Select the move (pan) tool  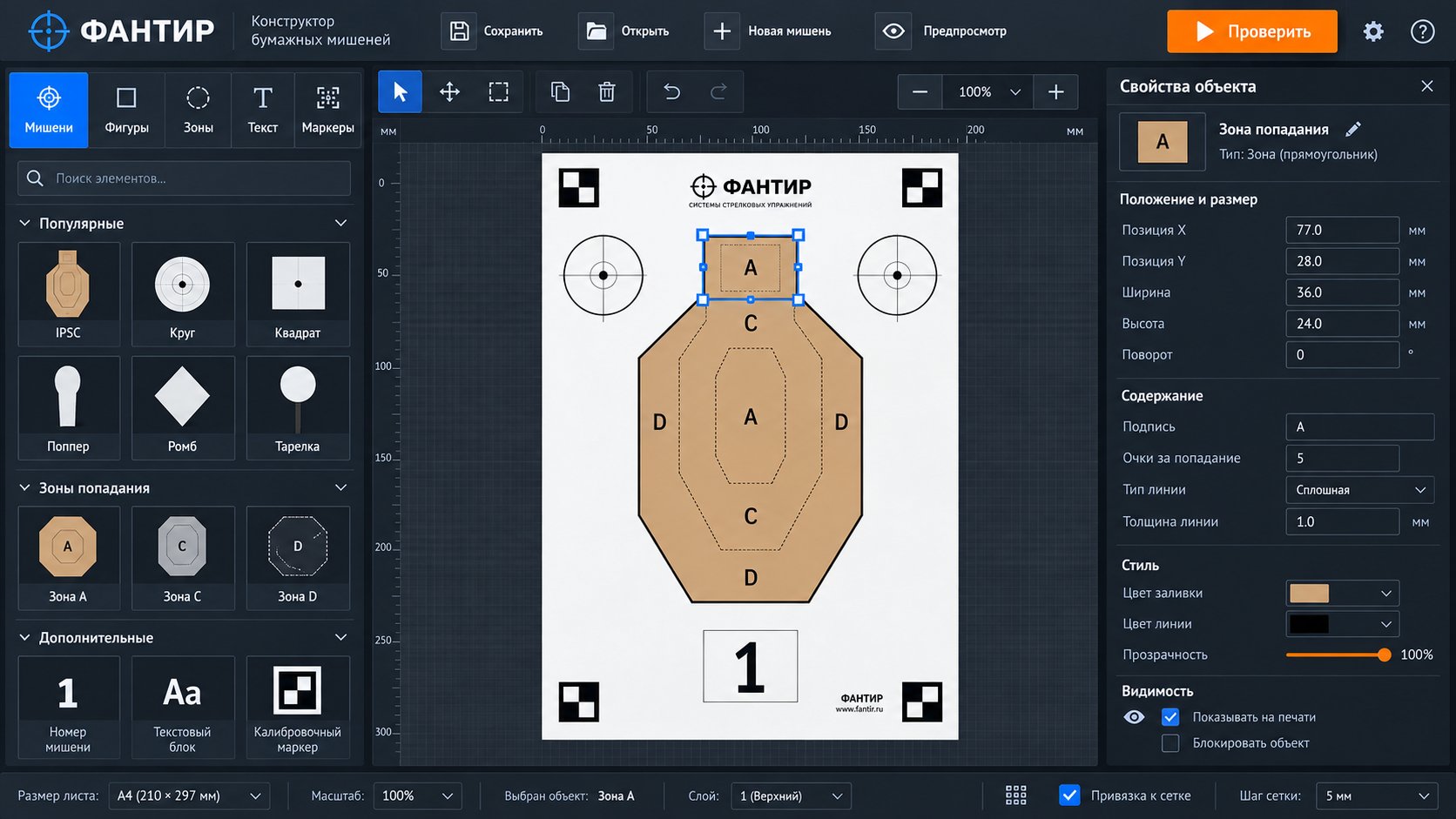tap(449, 92)
